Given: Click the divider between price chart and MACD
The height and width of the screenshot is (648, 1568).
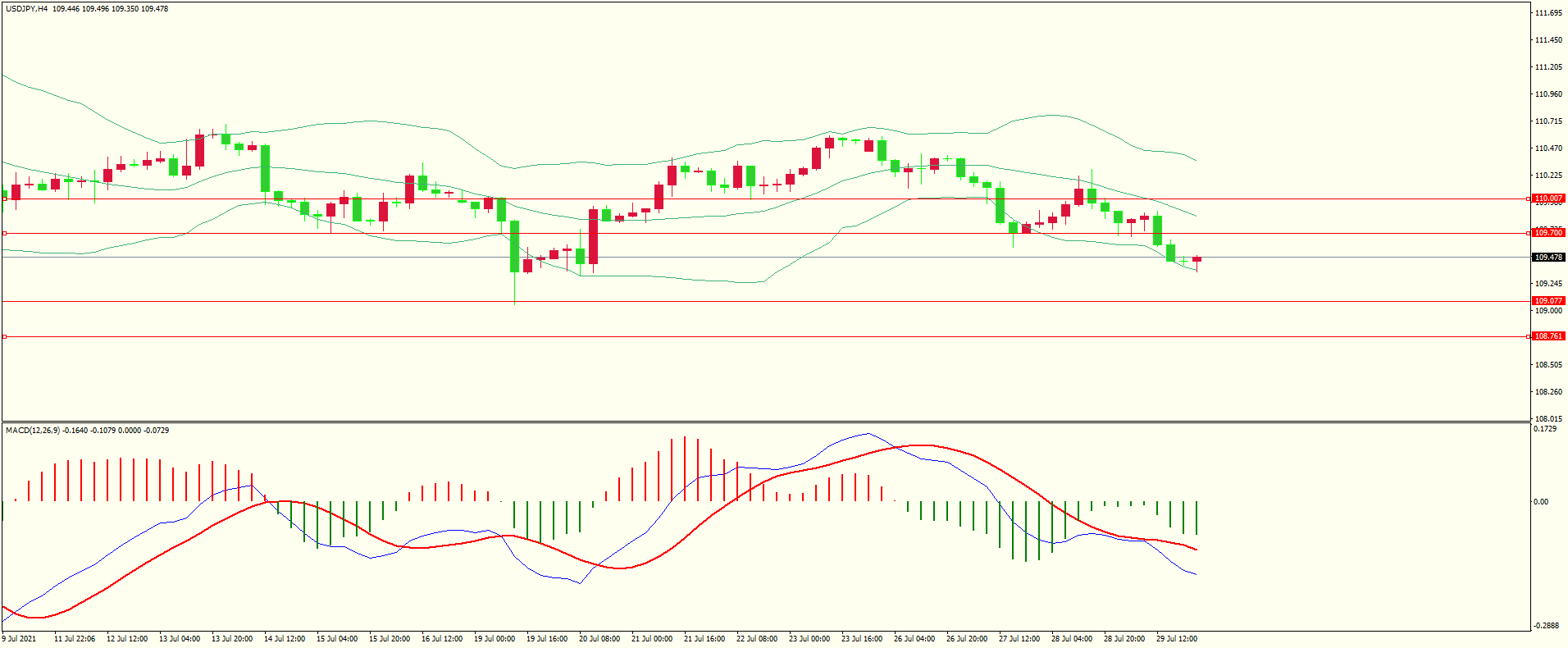Looking at the screenshot, I should click(x=766, y=422).
